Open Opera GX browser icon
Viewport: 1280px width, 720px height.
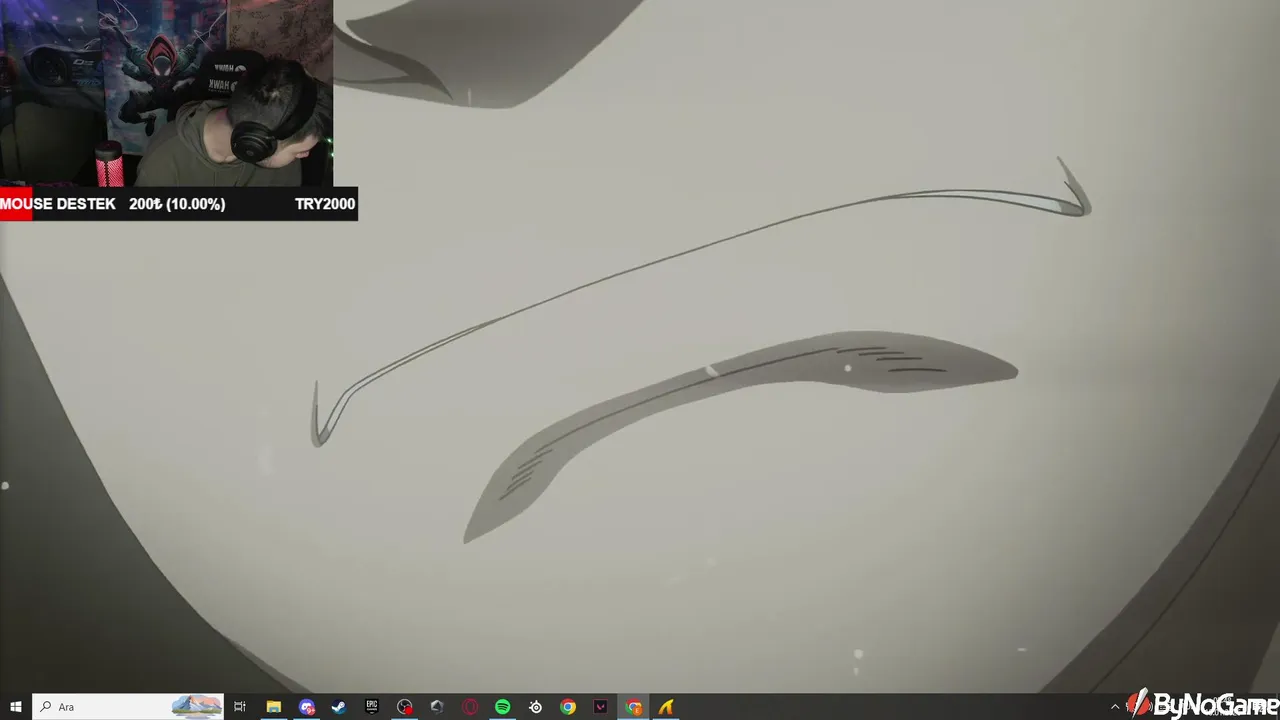click(x=470, y=707)
